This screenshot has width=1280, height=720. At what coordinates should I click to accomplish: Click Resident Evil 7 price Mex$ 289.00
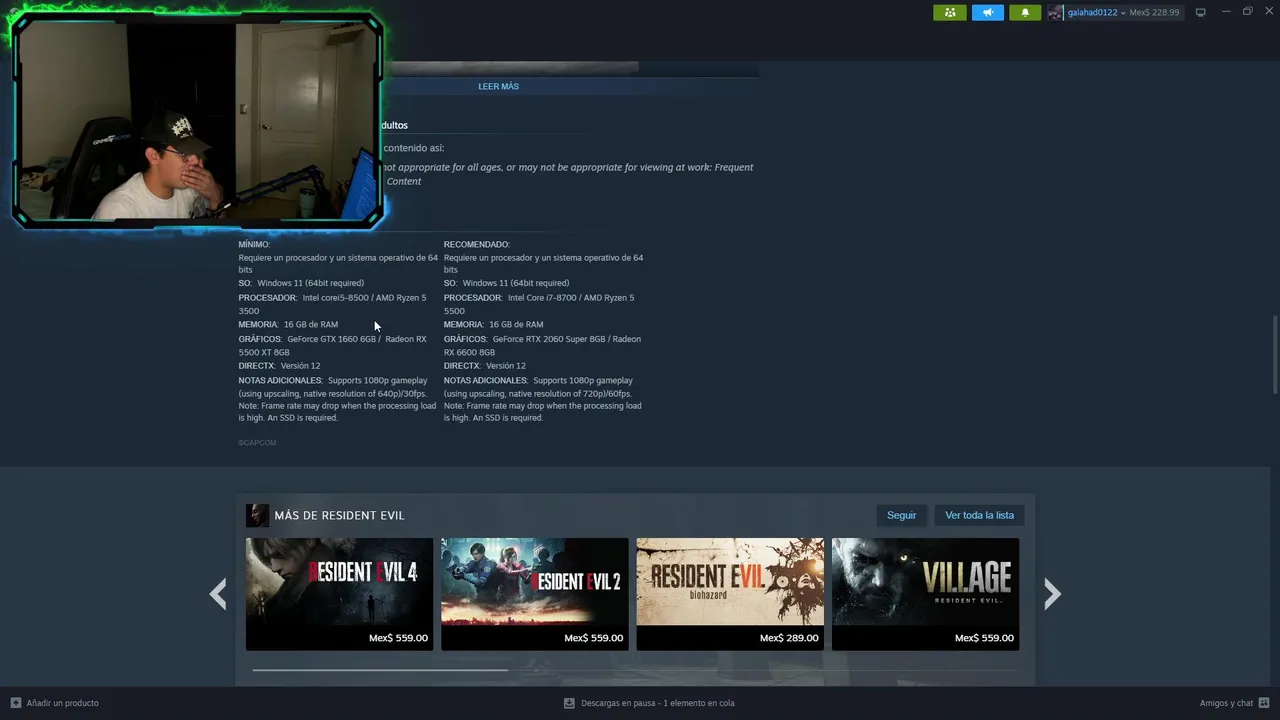(789, 638)
